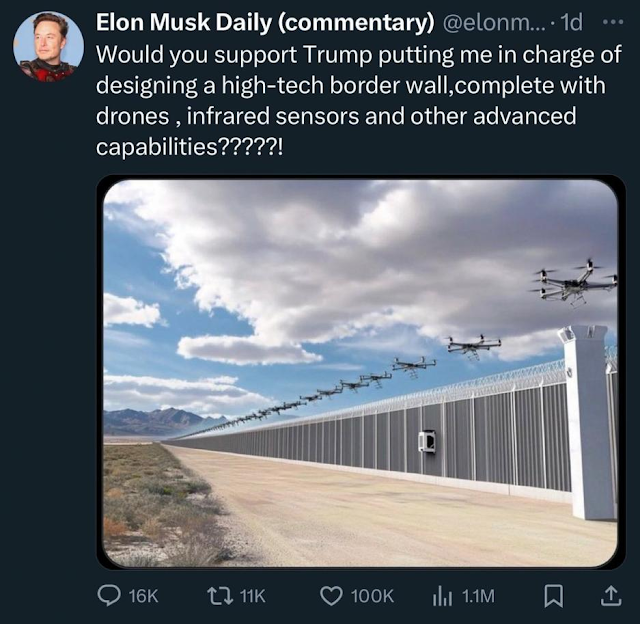Click the white sensor box on the wall

(x=427, y=441)
